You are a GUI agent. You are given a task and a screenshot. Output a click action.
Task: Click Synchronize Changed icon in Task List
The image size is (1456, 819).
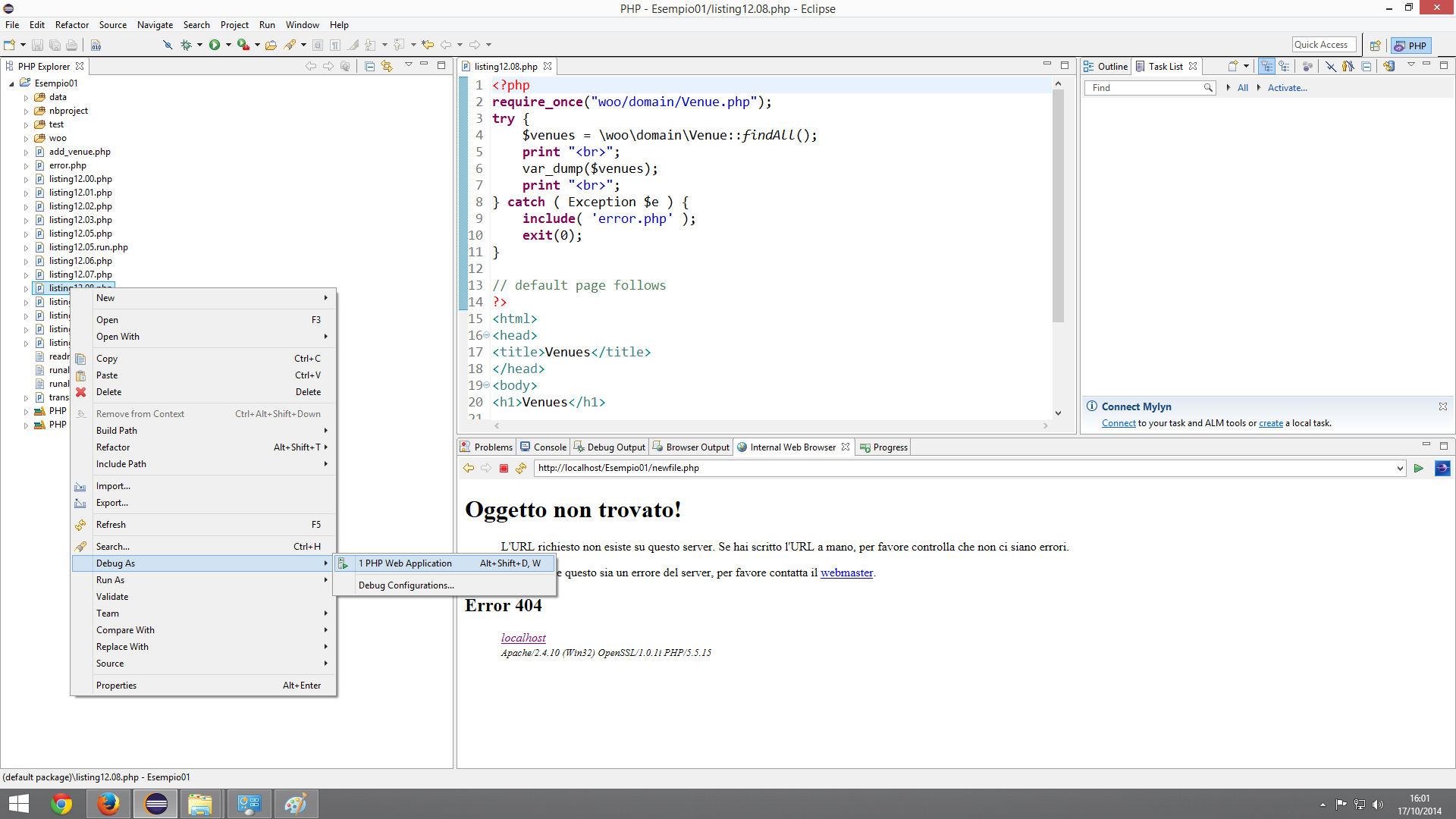[1389, 67]
